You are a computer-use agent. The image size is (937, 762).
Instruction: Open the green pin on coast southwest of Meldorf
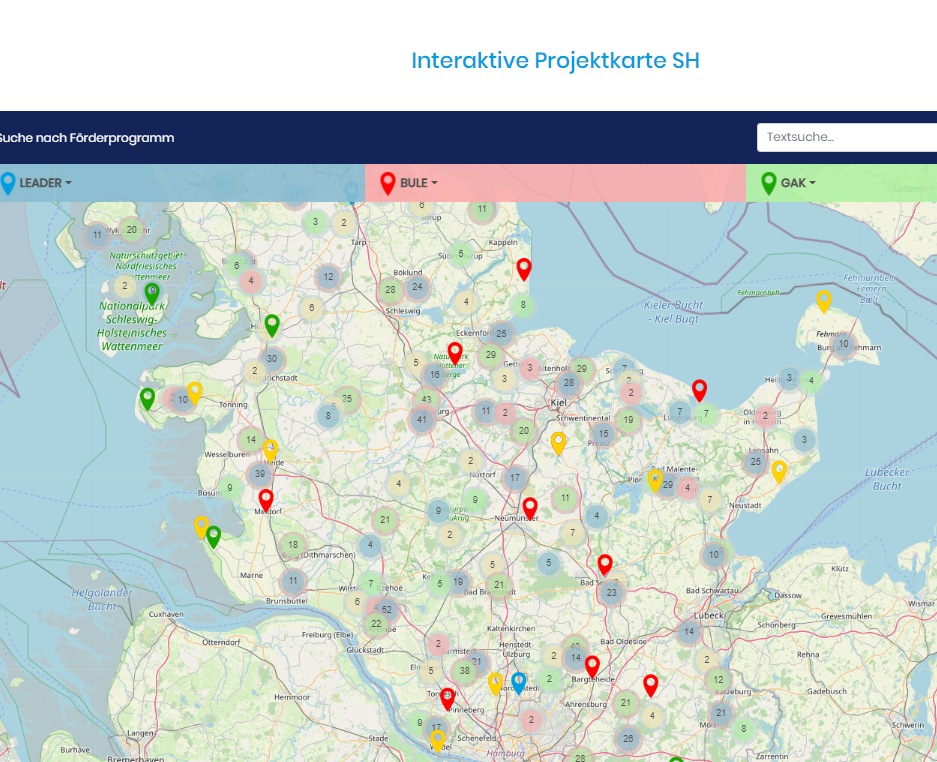[213, 537]
